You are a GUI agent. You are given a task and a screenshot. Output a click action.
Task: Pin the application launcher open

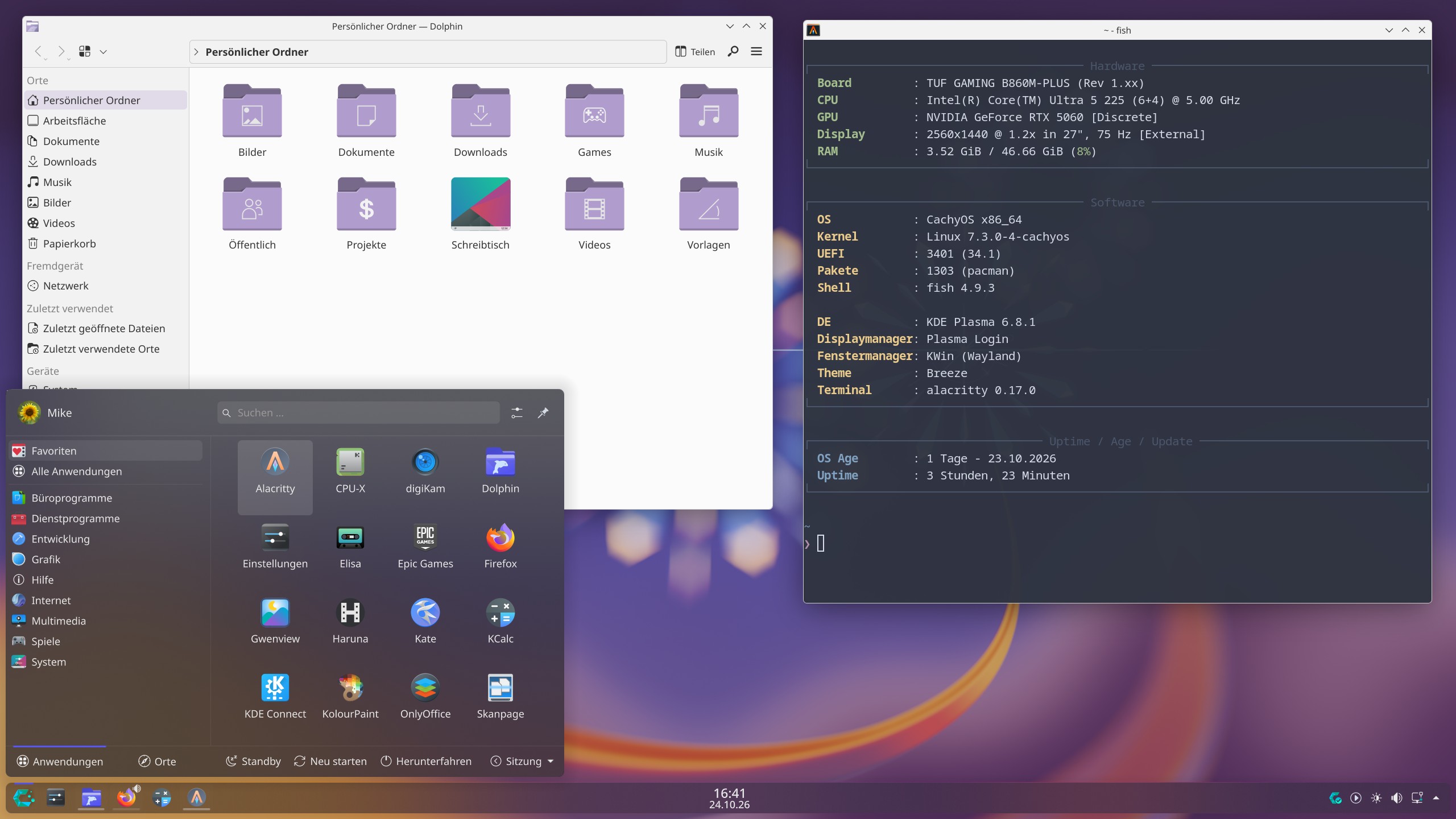[x=543, y=413]
